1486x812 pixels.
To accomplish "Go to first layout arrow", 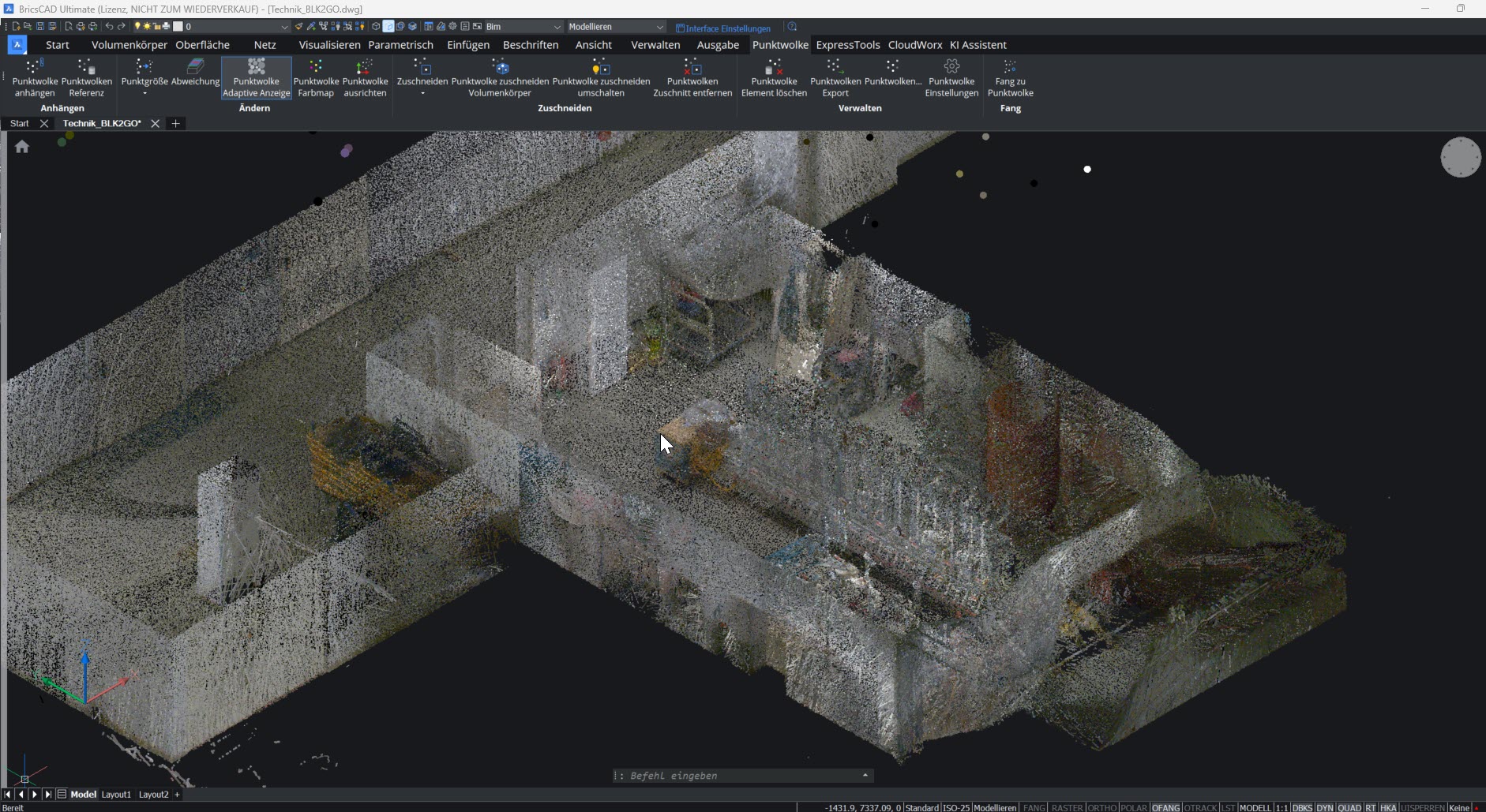I will tap(8, 795).
